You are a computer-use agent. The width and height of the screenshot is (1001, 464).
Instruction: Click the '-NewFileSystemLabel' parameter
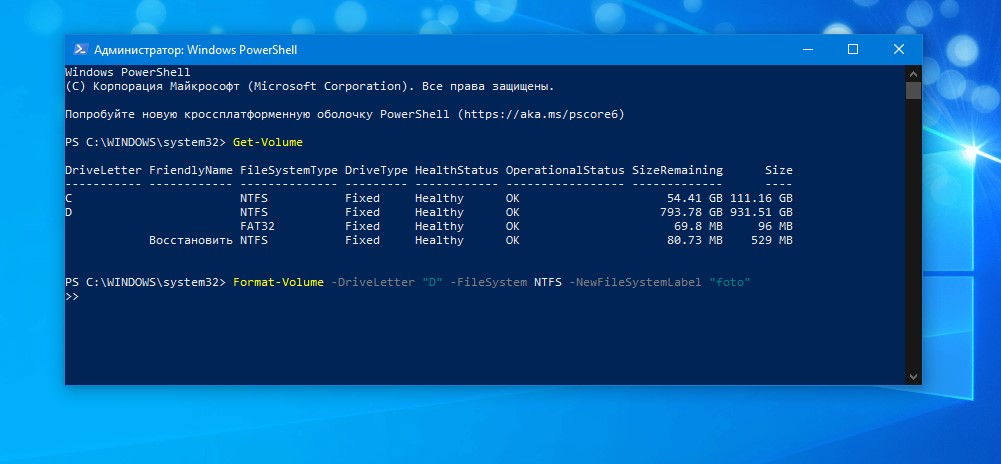[x=635, y=282]
